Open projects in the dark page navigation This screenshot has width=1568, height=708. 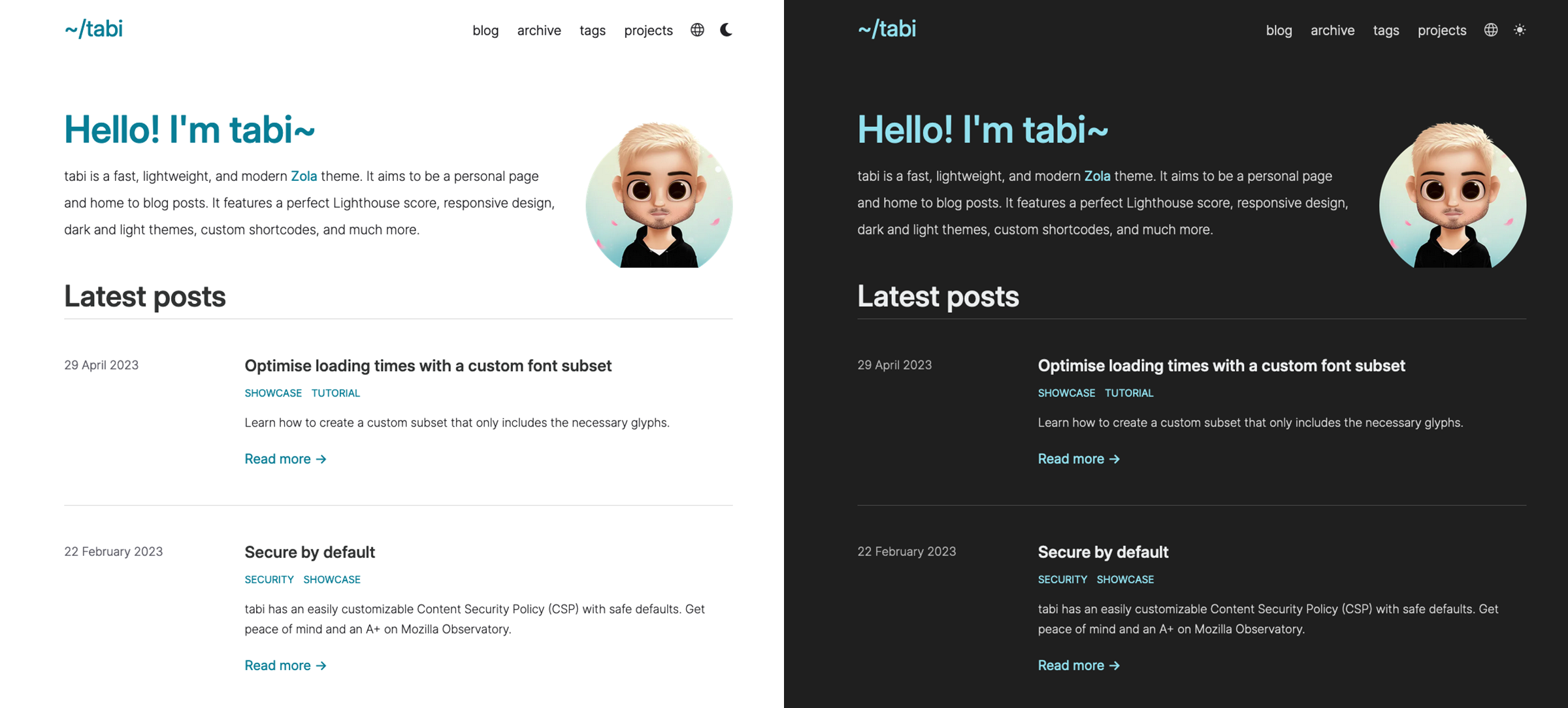coord(1442,31)
